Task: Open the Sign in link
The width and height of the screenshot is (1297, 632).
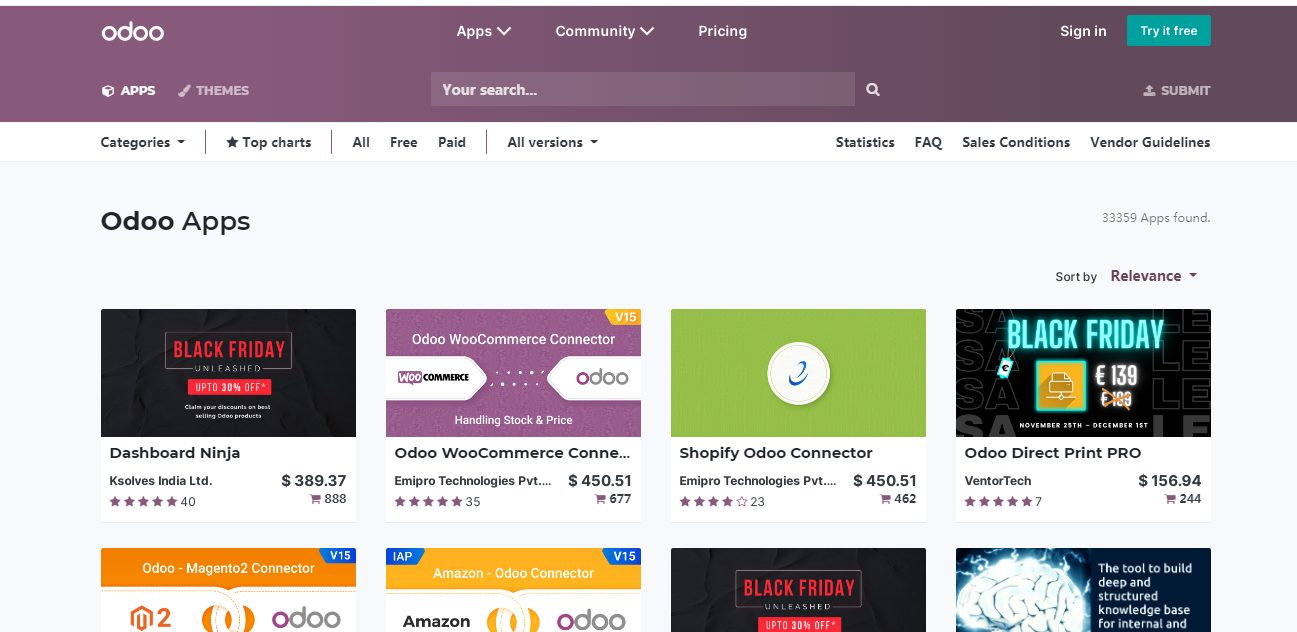Action: tap(1083, 31)
